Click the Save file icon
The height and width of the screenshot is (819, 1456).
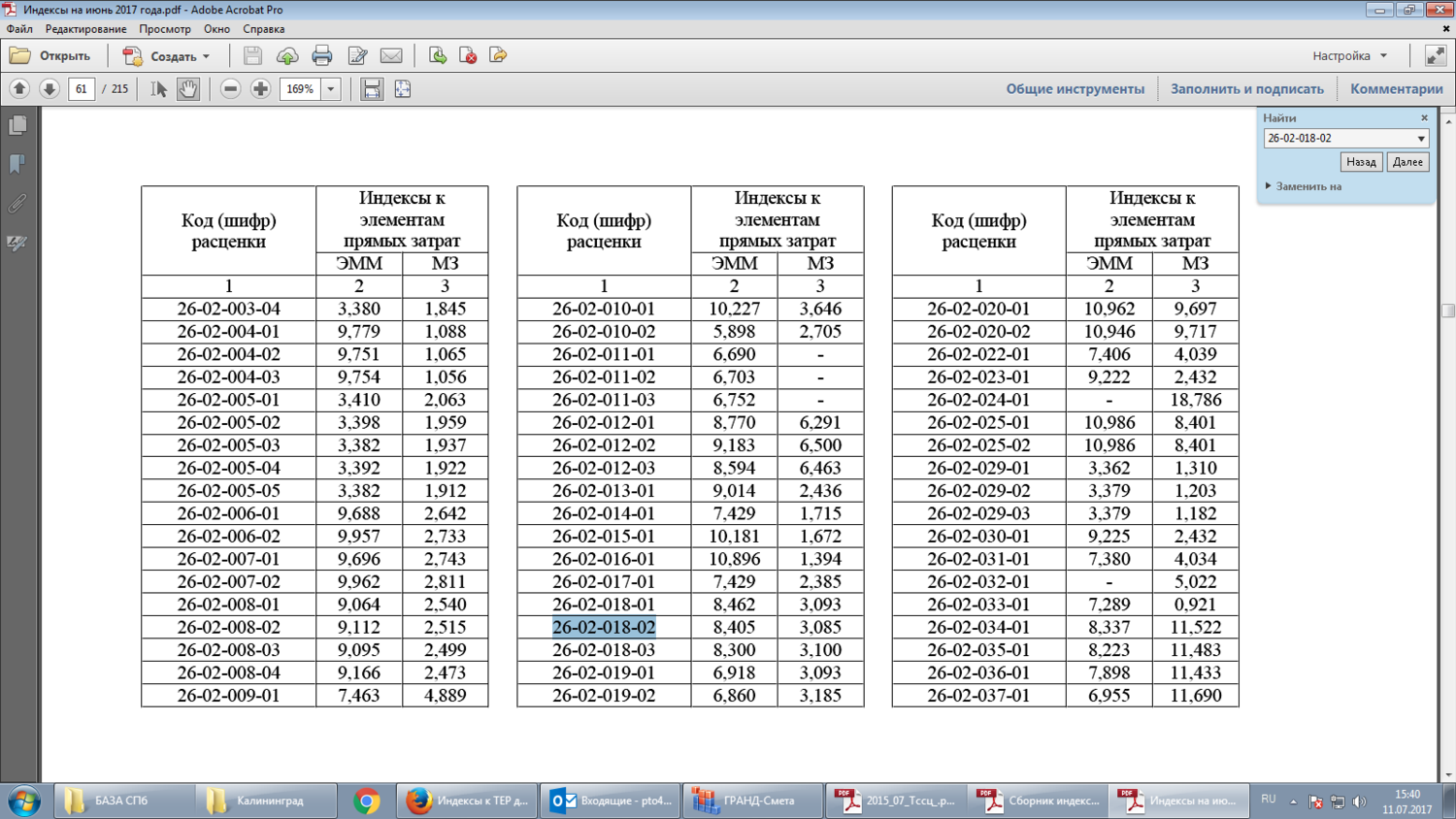tap(252, 56)
